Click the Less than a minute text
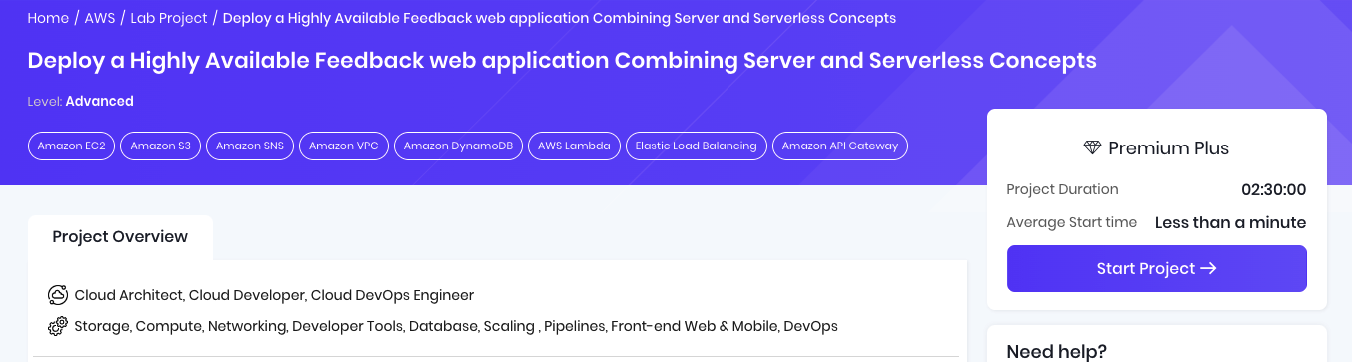 click(x=1230, y=222)
